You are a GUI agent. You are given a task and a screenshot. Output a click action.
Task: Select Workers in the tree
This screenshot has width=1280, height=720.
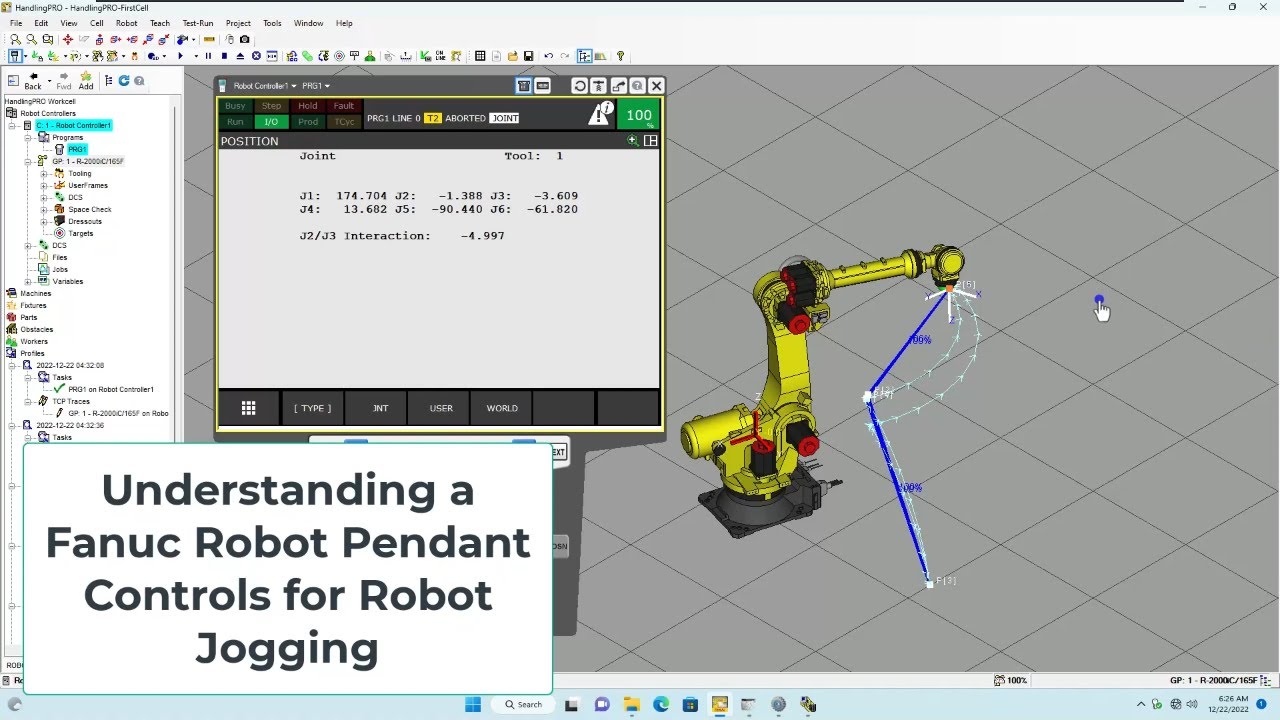click(x=34, y=341)
